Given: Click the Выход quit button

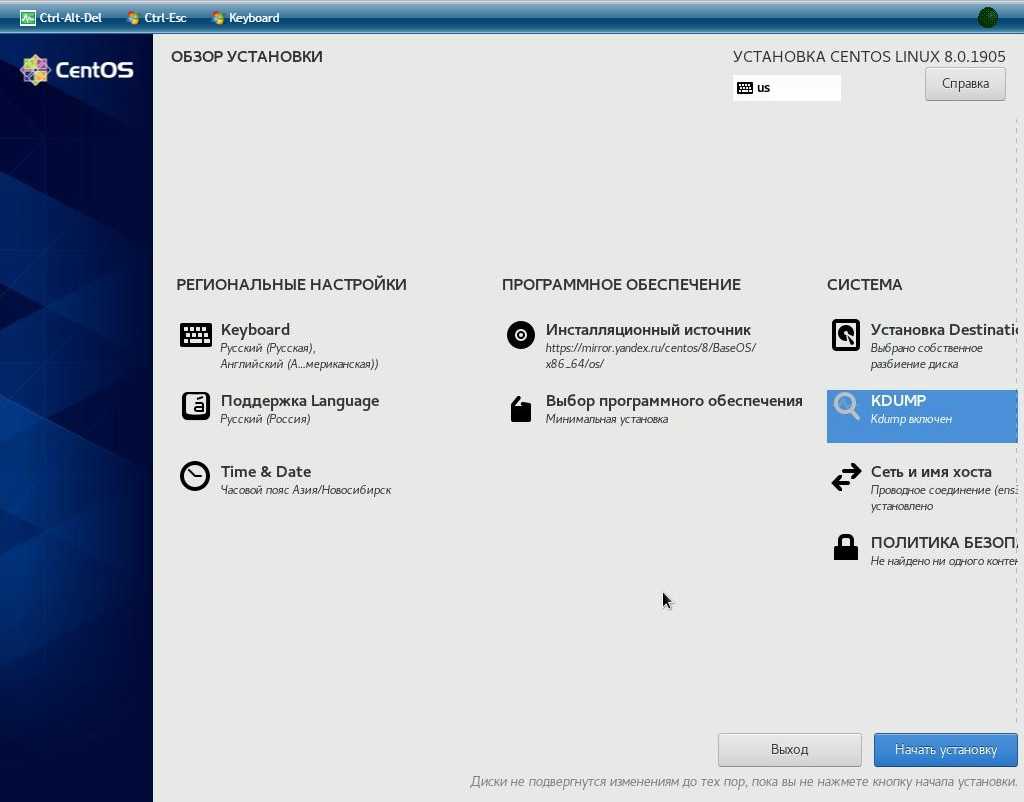Looking at the screenshot, I should [x=789, y=749].
